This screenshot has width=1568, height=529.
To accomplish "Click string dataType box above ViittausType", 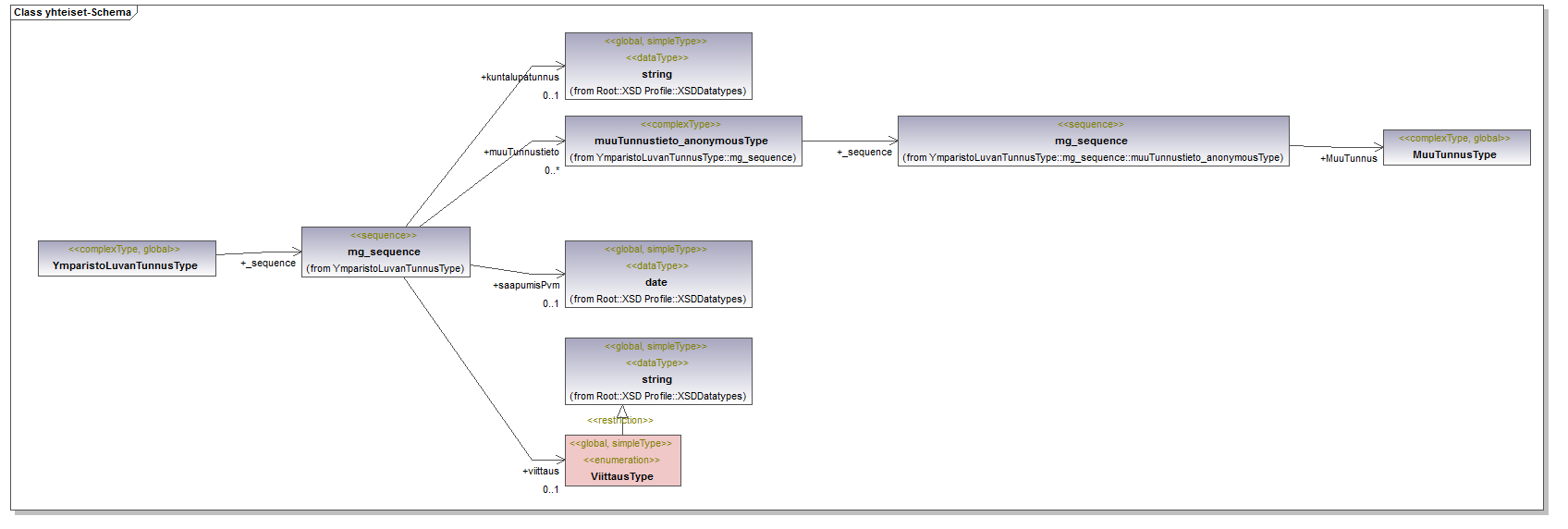I will [657, 371].
